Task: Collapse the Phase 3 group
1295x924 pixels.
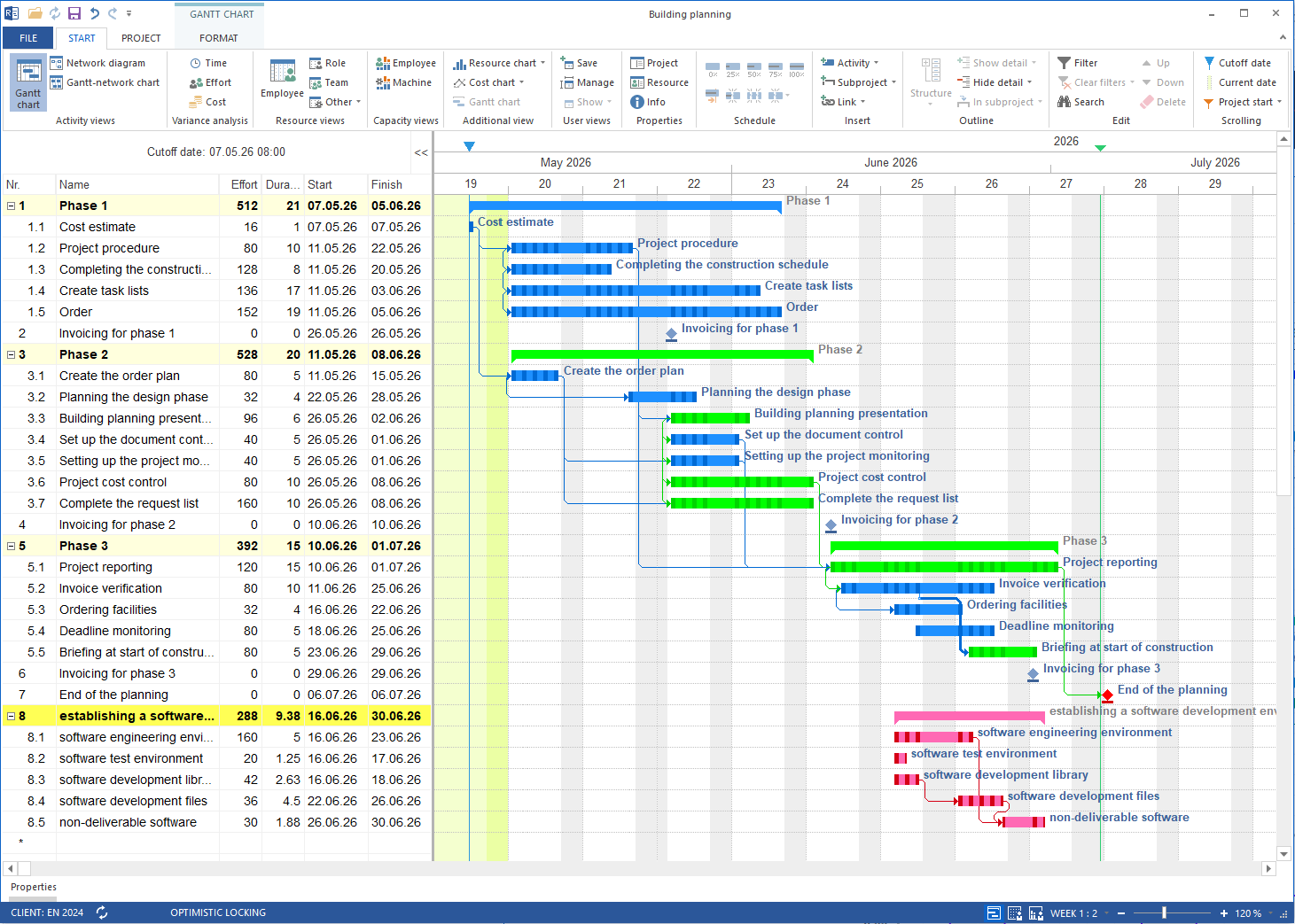Action: [x=11, y=546]
